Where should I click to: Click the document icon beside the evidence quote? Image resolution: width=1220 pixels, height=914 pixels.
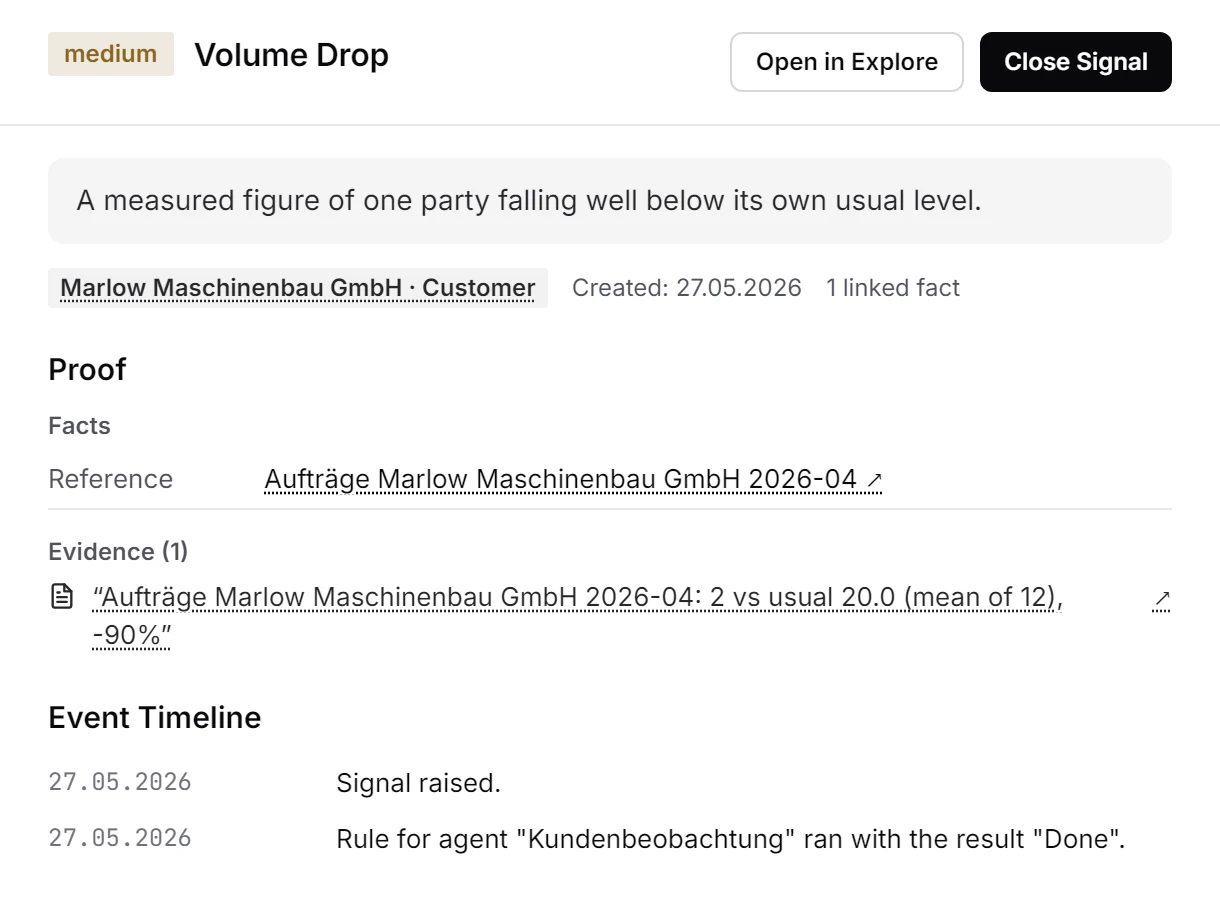62,598
